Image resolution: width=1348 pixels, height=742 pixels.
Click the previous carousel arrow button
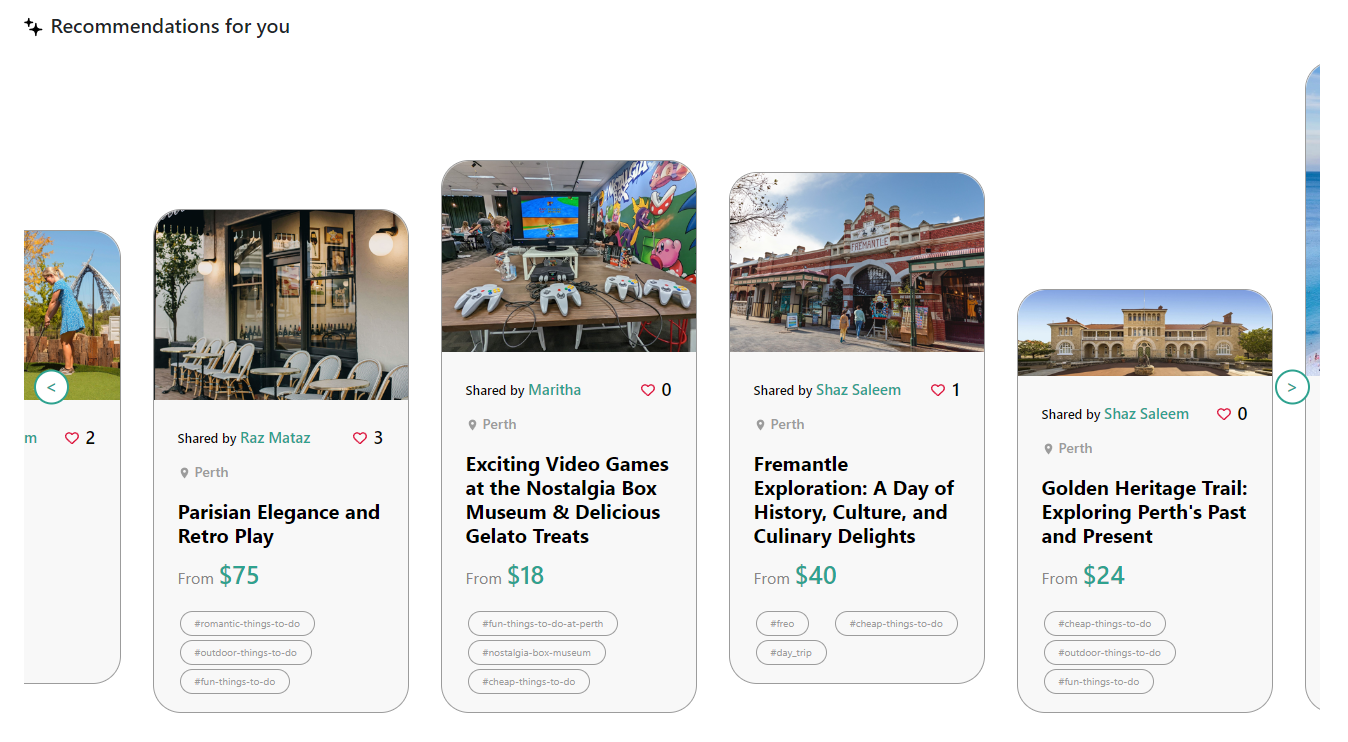pyautogui.click(x=52, y=387)
